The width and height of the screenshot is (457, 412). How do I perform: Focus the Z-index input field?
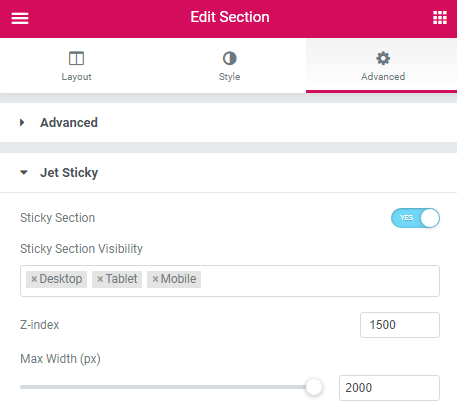pyautogui.click(x=400, y=325)
